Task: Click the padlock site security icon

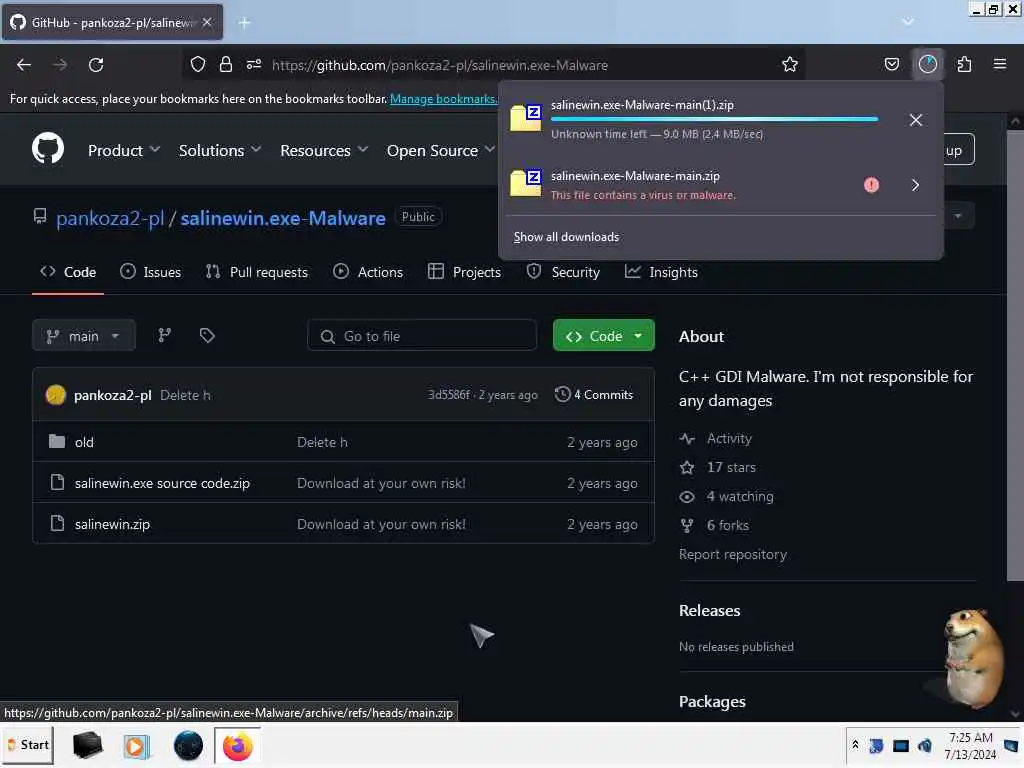Action: pos(226,65)
